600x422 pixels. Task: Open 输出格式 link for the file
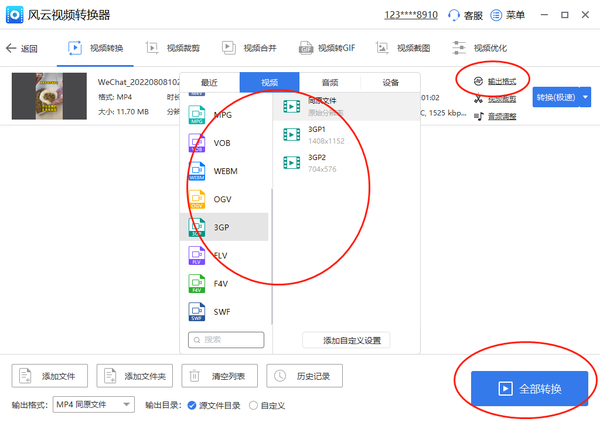(x=502, y=81)
